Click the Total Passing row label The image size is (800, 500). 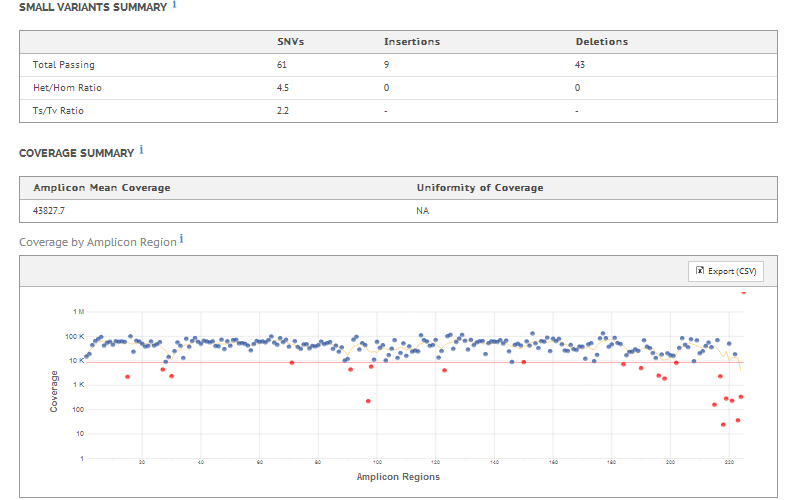click(x=64, y=65)
